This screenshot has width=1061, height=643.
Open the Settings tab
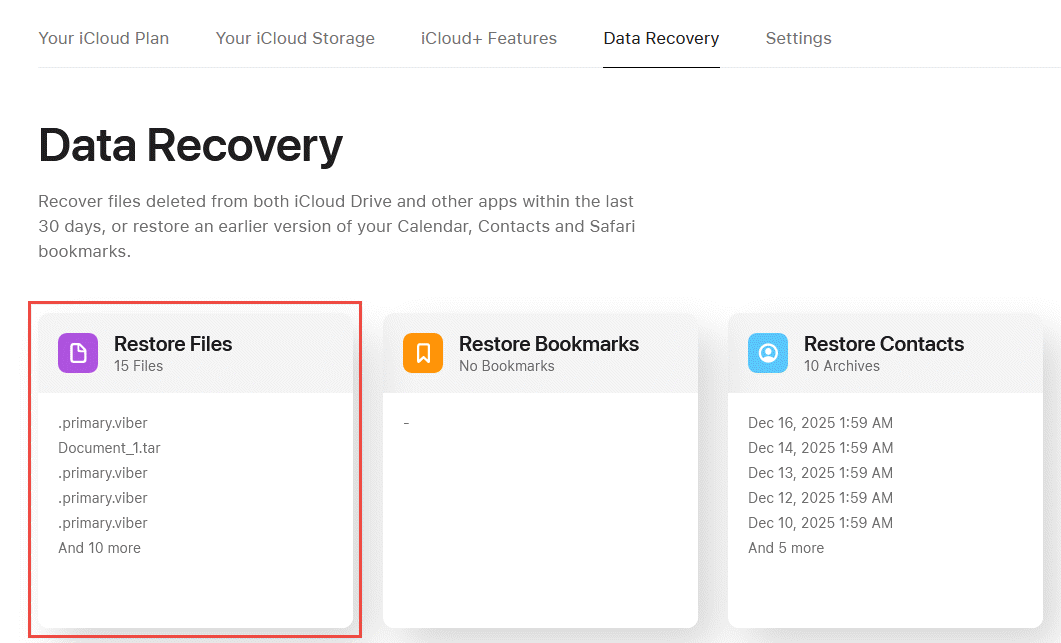(x=798, y=38)
